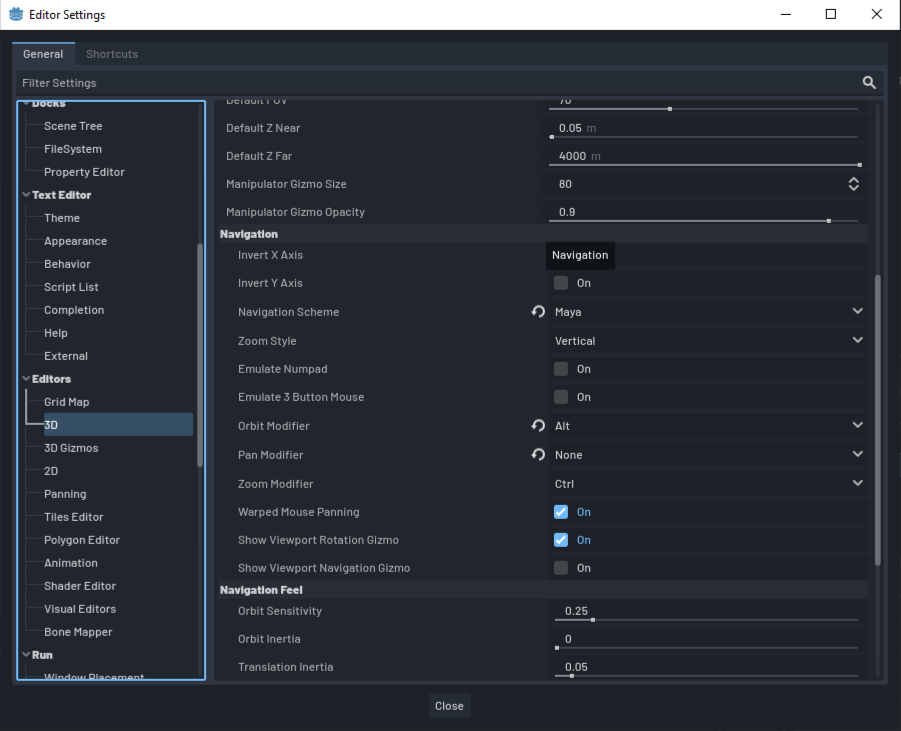Select the General tab
Screen dimensions: 901x731
(x=43, y=54)
